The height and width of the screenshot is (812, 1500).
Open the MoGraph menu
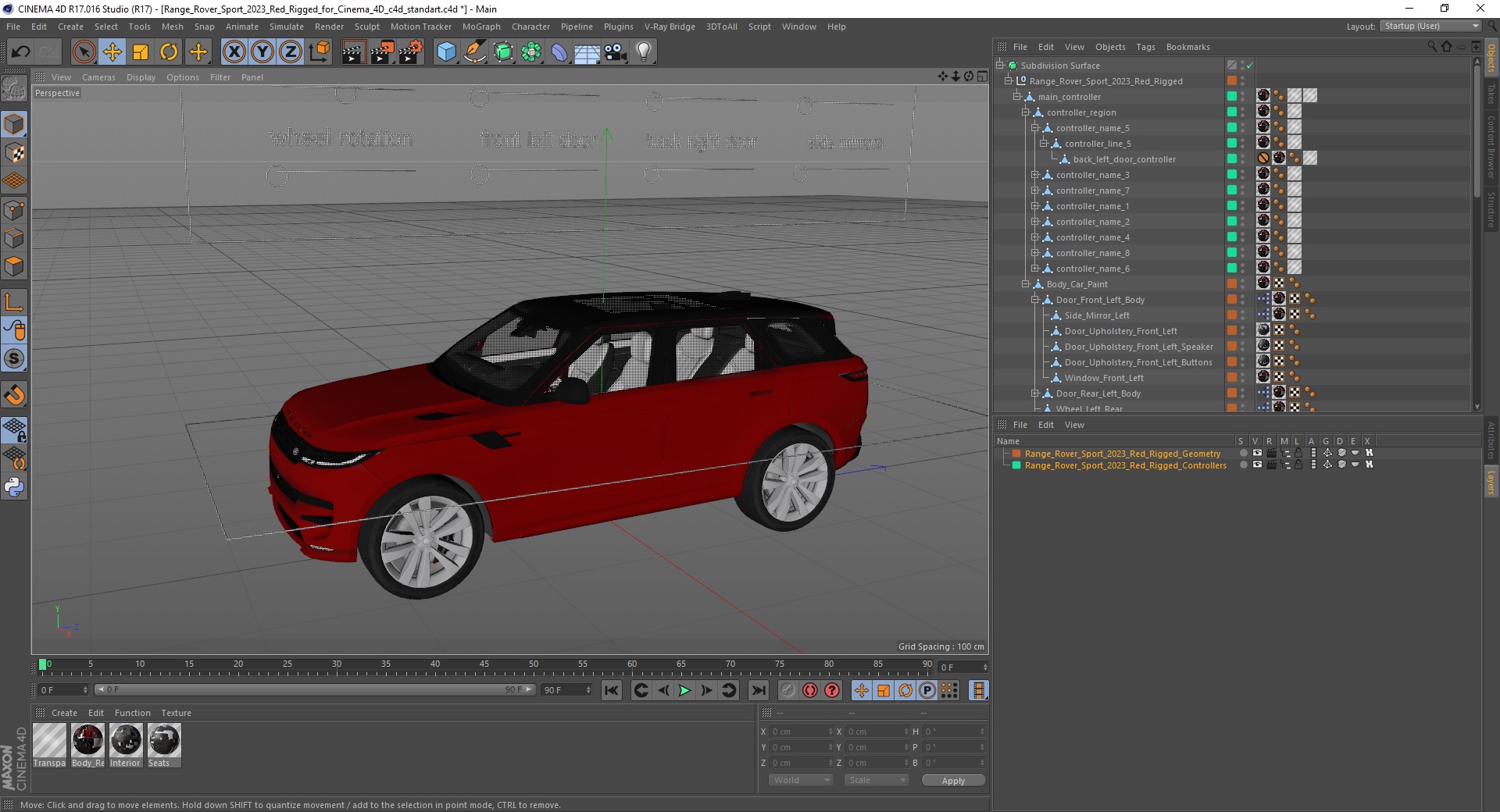point(481,27)
